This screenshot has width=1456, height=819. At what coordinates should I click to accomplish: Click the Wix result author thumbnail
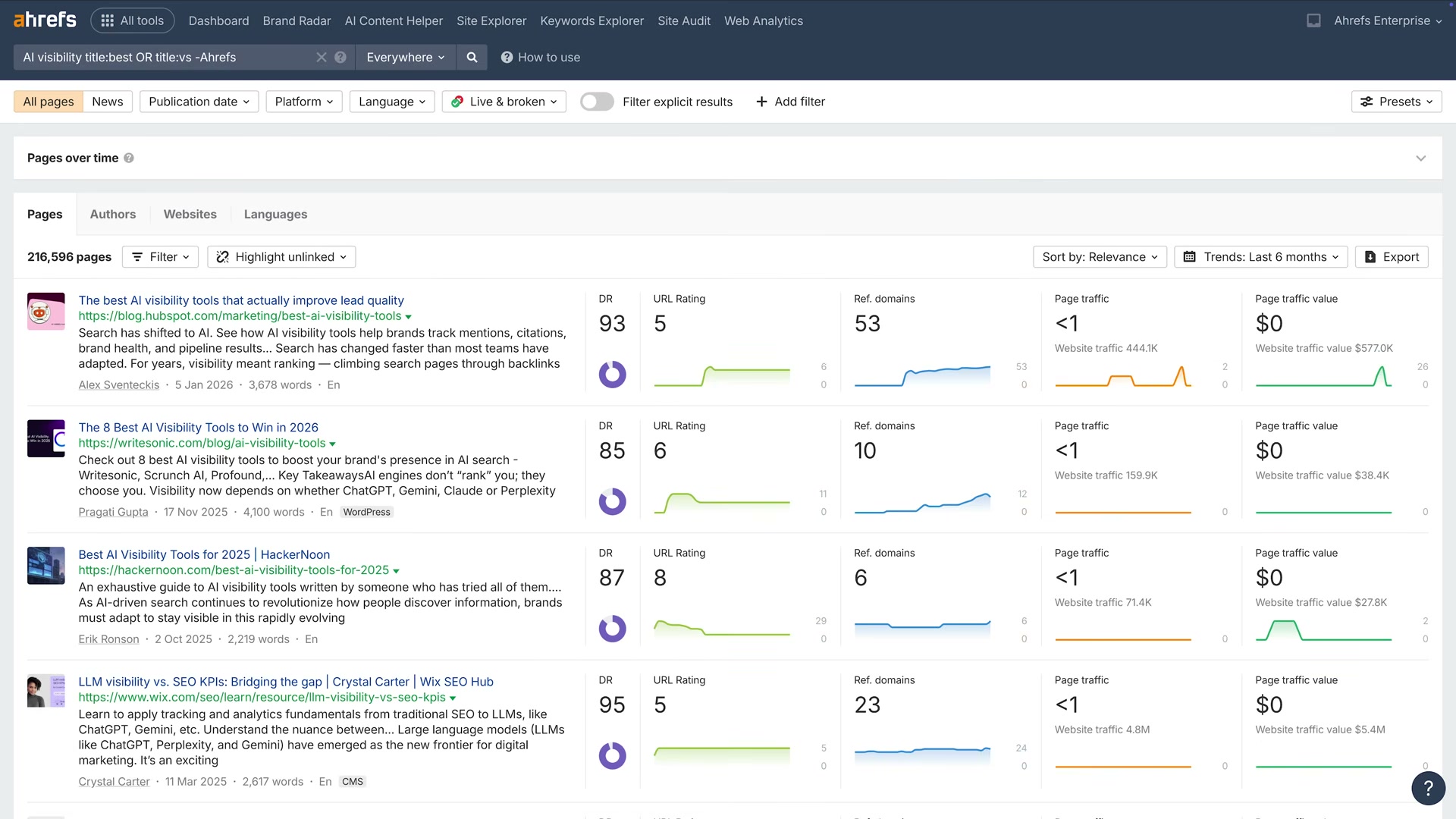tap(46, 691)
